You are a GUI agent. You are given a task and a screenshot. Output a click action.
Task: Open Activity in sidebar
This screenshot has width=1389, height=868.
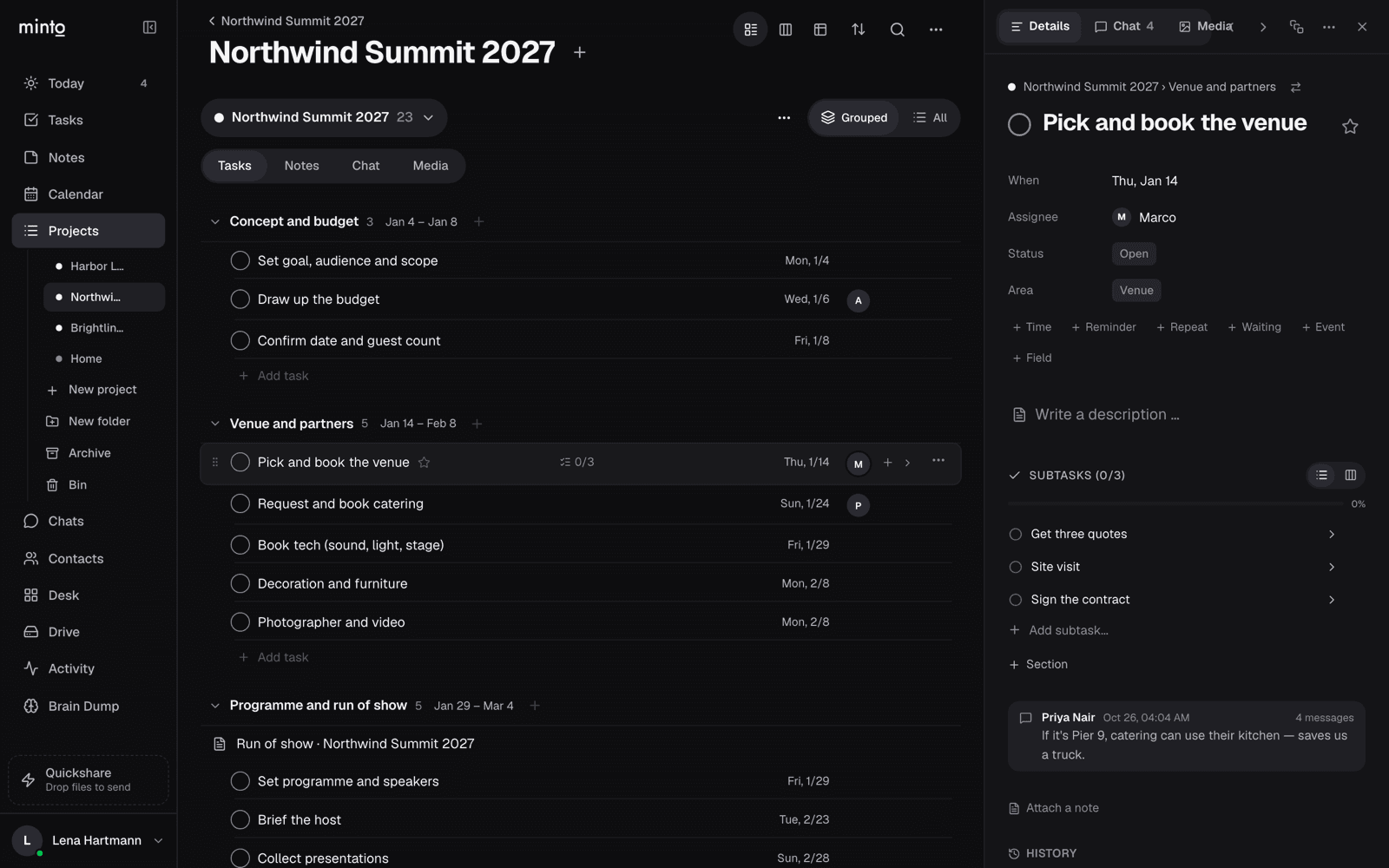tap(87, 668)
